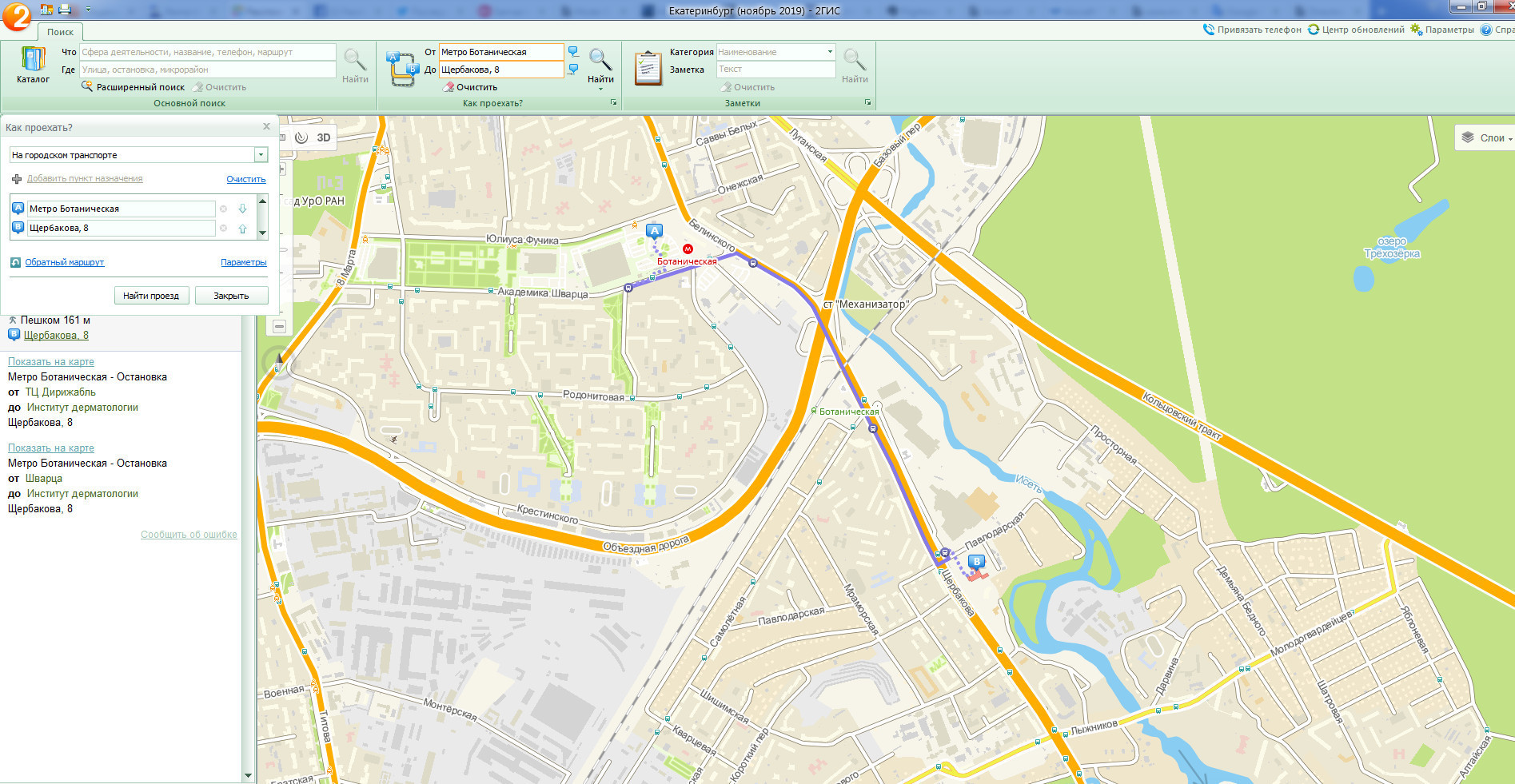Focus the Где location input field
The height and width of the screenshot is (784, 1515).
[207, 70]
